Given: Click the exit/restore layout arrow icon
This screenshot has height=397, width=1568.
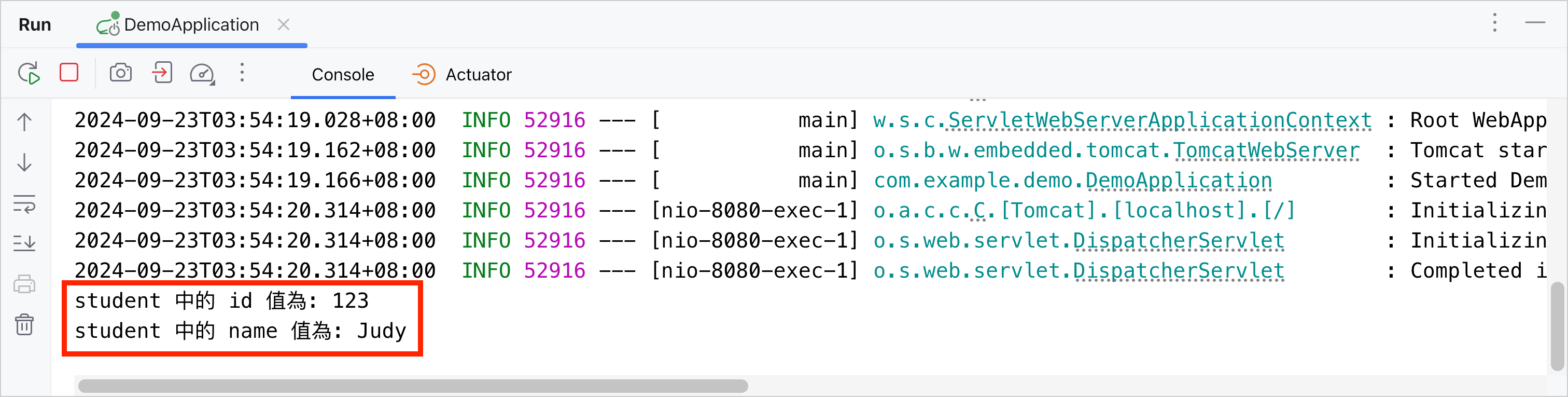Looking at the screenshot, I should [x=162, y=73].
